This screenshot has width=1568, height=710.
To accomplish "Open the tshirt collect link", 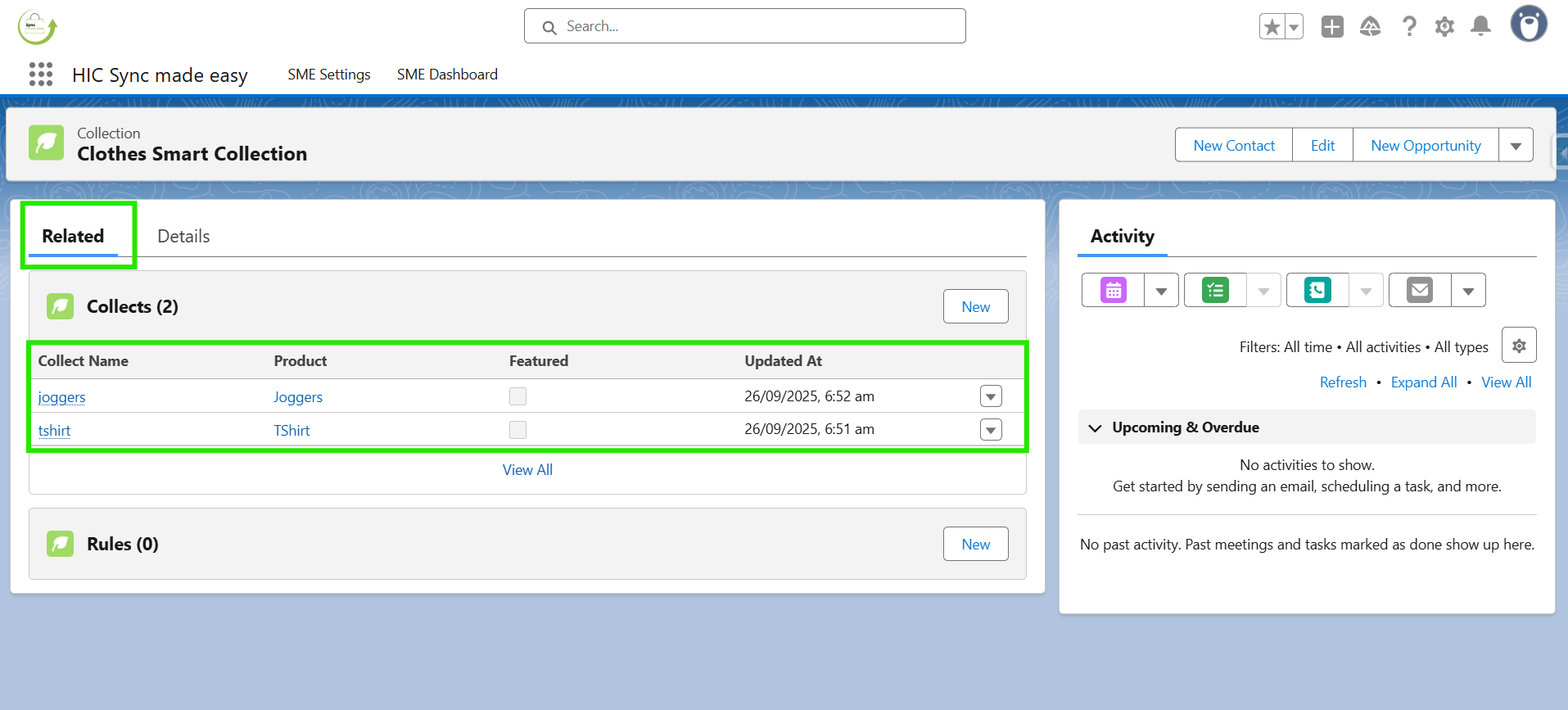I will 54,431.
